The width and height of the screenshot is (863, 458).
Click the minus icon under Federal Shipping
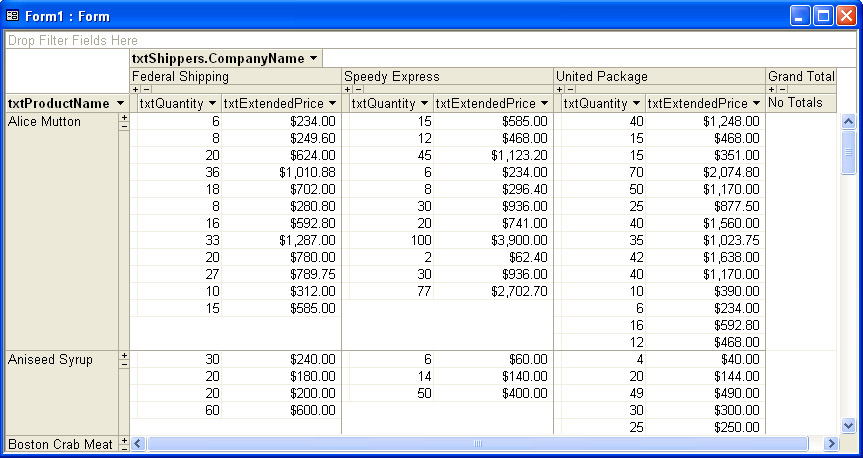pos(144,90)
